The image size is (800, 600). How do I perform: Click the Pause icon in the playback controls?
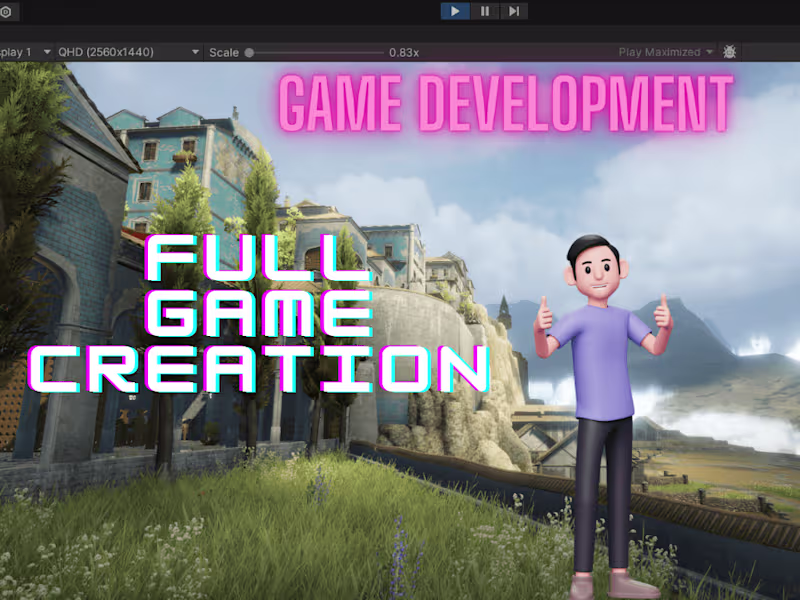(483, 11)
